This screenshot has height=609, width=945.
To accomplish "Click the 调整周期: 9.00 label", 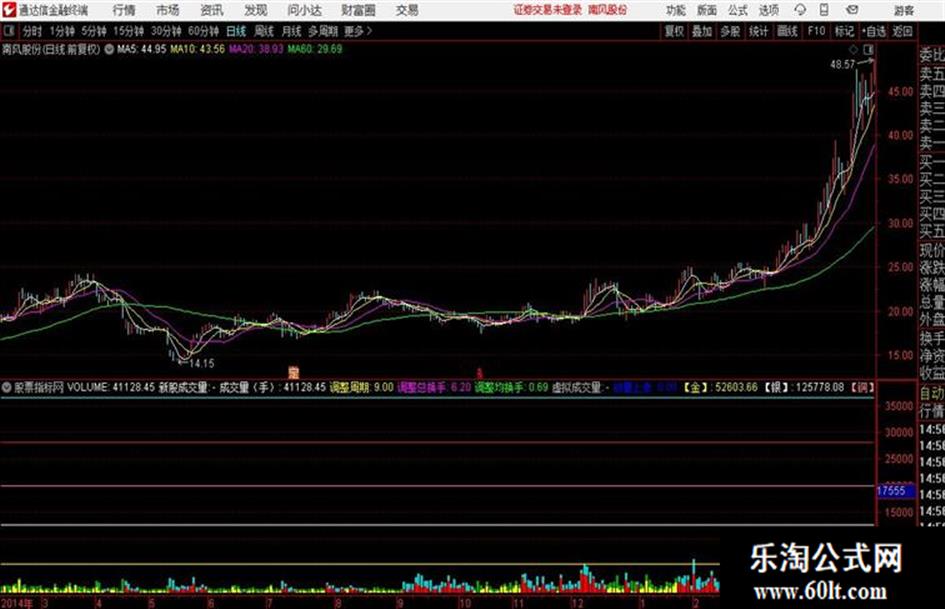I will (x=361, y=387).
